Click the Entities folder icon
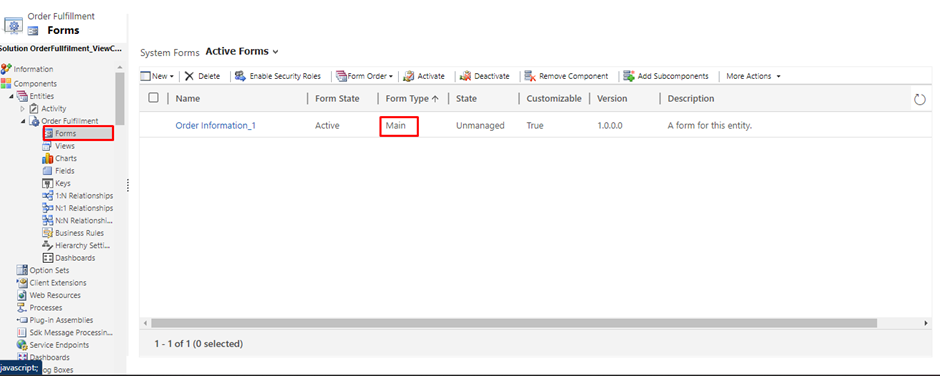This screenshot has width=940, height=376. click(x=22, y=96)
